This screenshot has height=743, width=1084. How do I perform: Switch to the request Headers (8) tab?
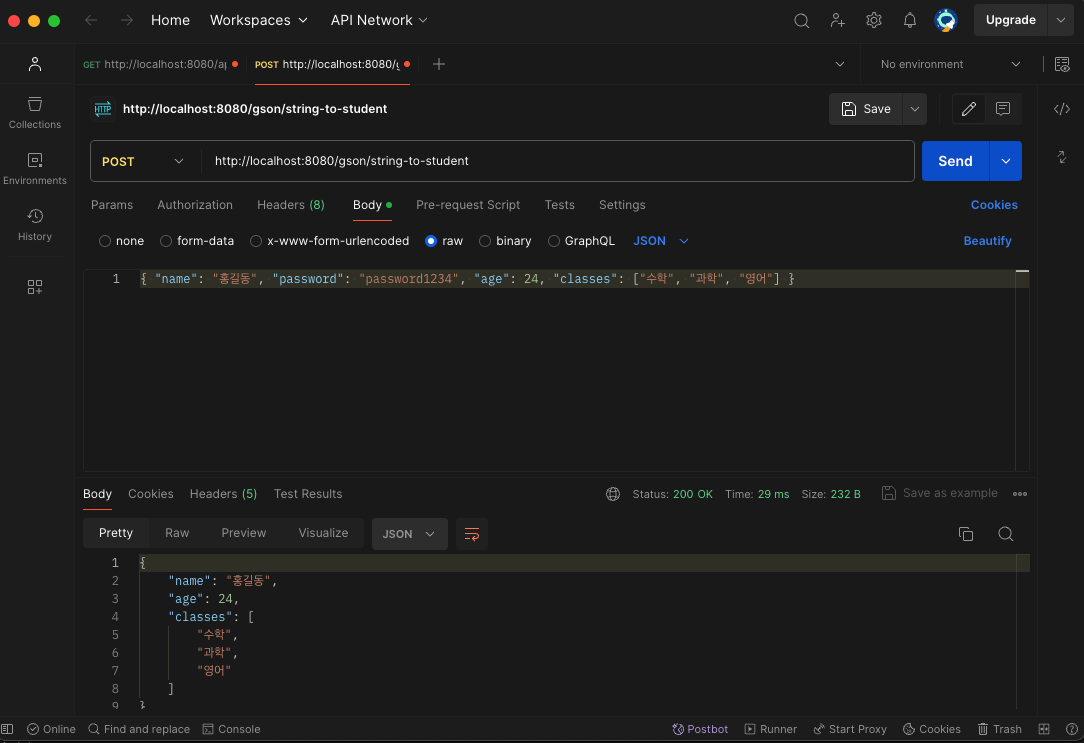290,205
